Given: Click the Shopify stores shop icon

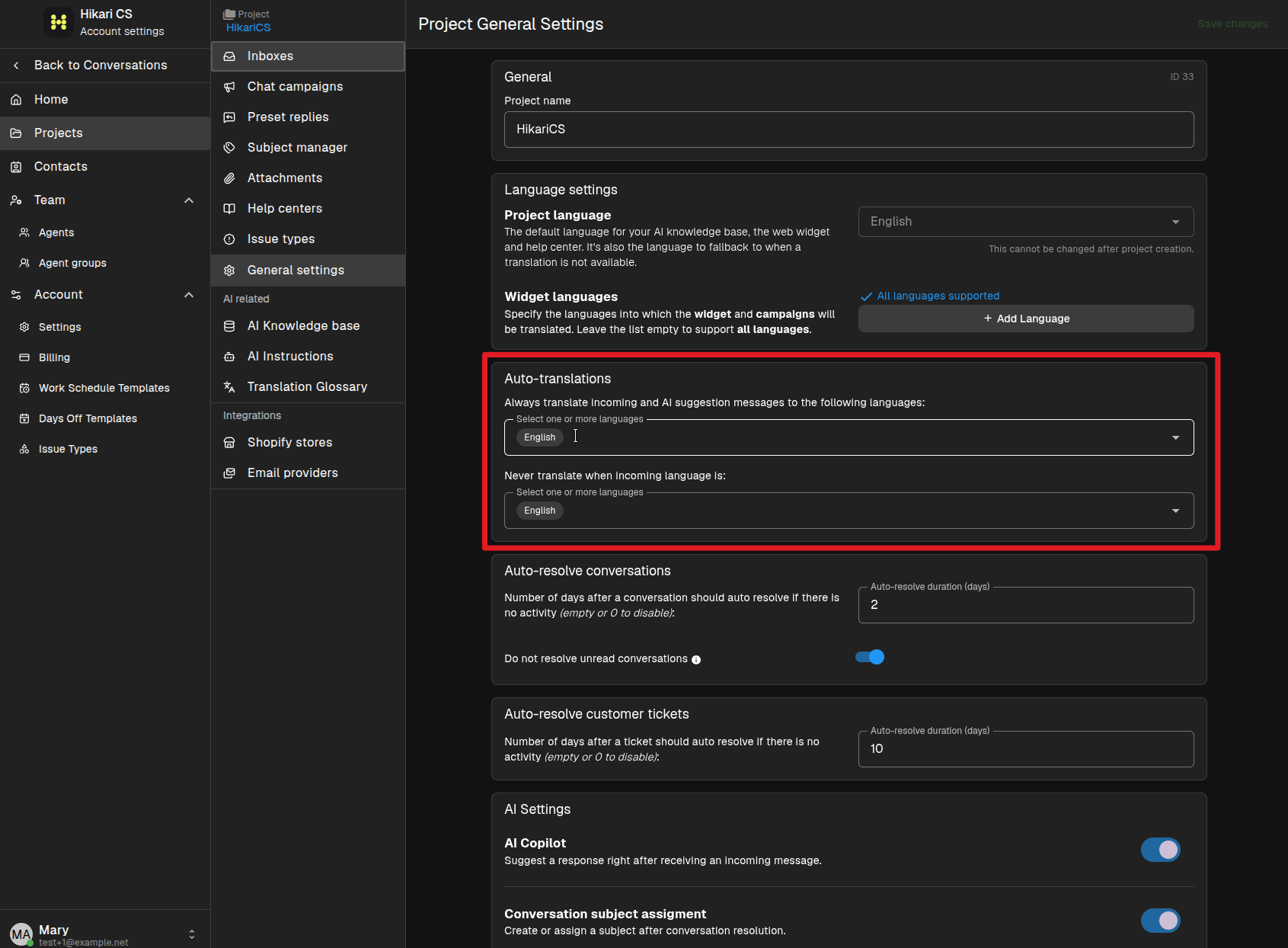Looking at the screenshot, I should pyautogui.click(x=229, y=443).
